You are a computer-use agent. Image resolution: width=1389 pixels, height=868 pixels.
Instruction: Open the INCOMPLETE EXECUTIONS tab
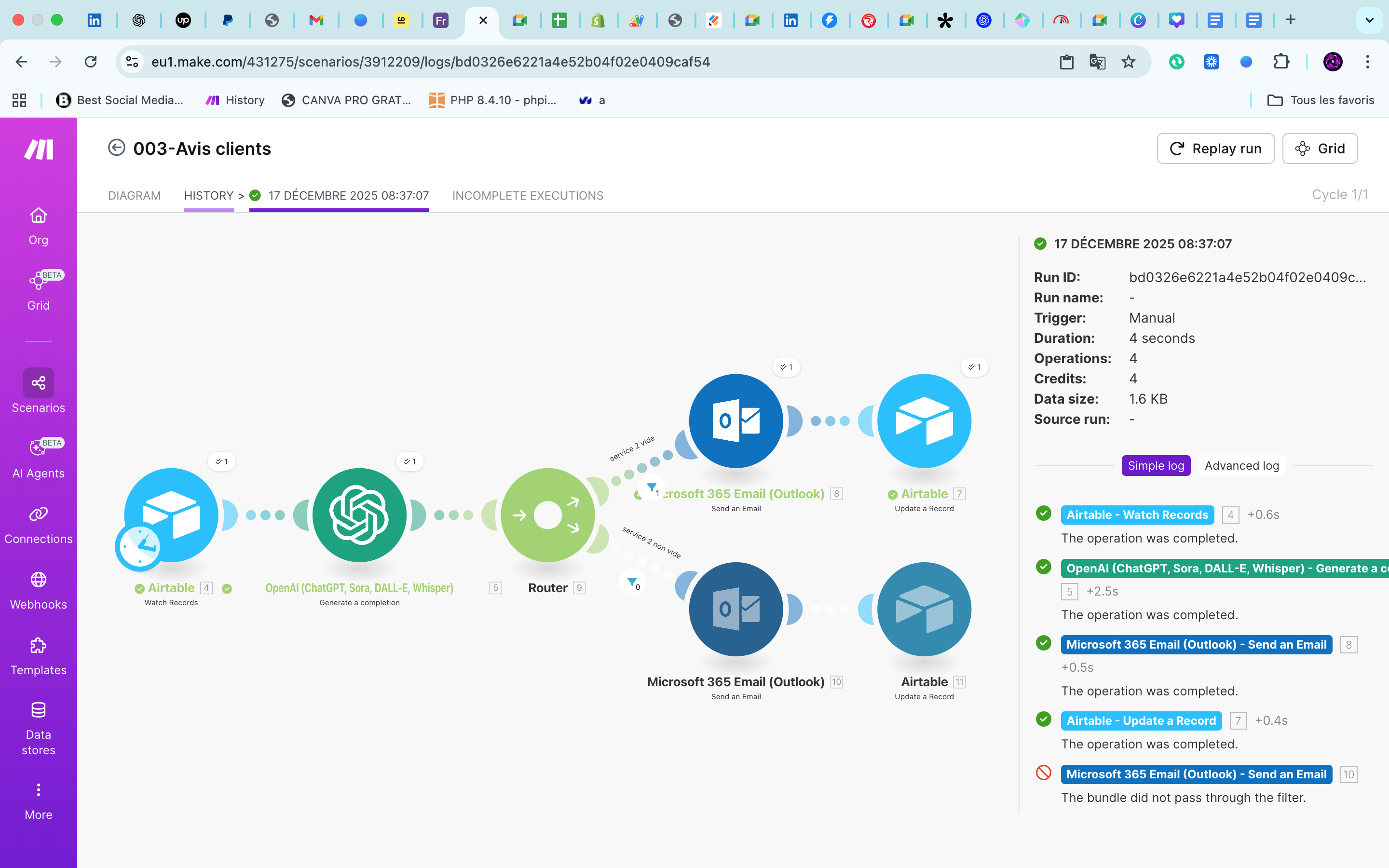point(528,196)
